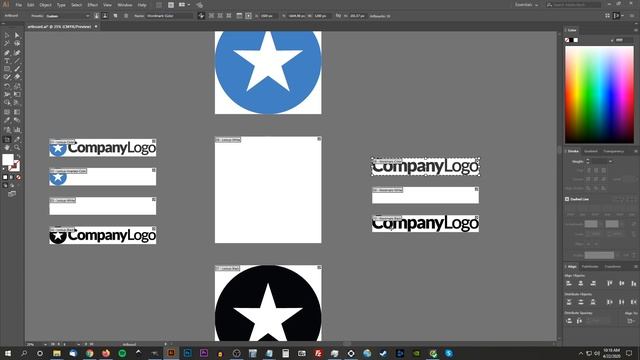Select the Eyedropper tool

point(7,120)
